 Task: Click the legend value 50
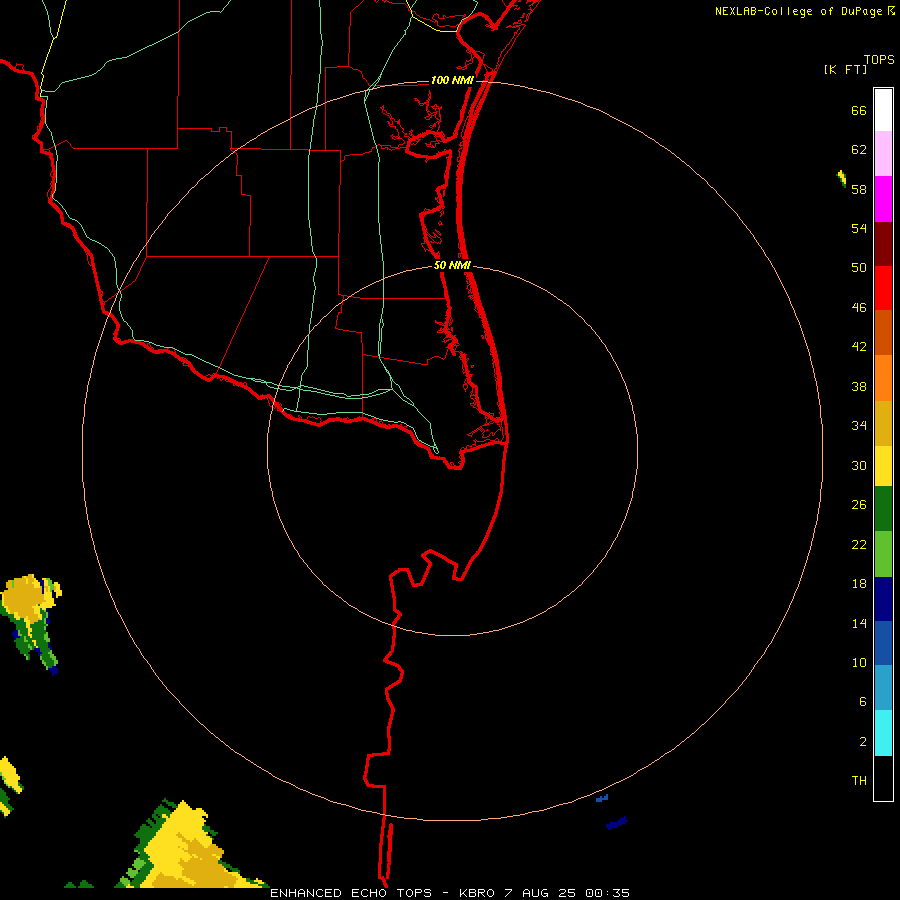859,268
